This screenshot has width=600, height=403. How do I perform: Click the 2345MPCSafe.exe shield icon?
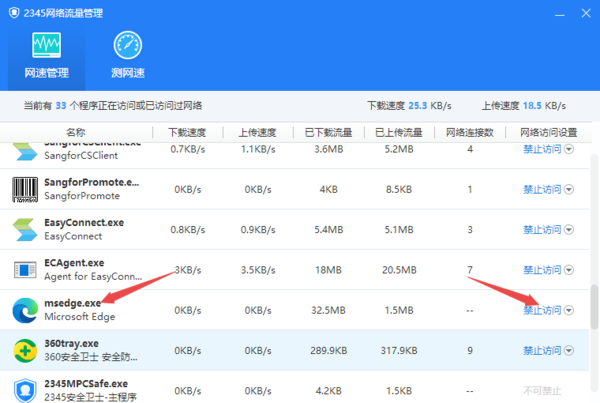point(24,389)
